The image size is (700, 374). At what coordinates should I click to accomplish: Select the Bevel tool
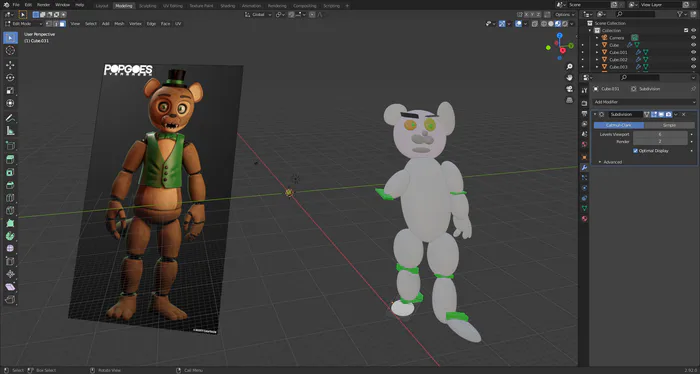10,185
